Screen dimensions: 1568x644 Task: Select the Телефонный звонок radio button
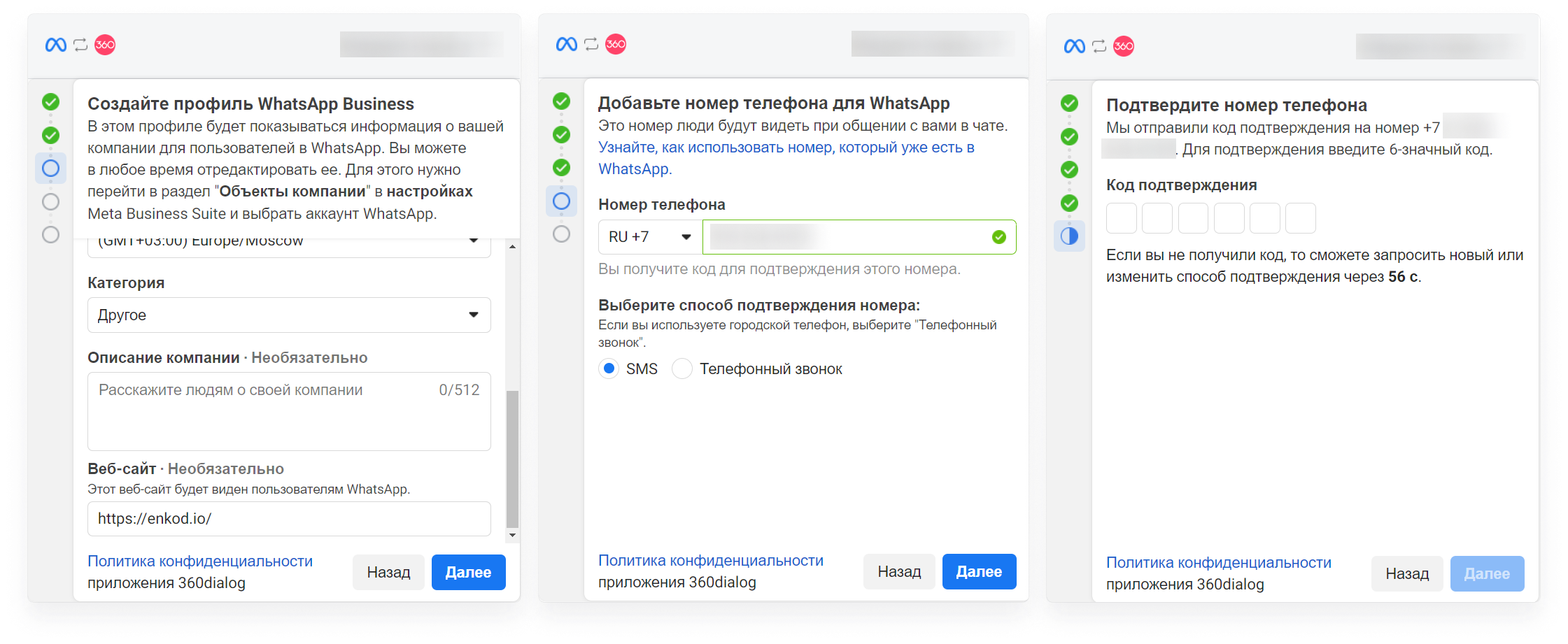[x=682, y=368]
